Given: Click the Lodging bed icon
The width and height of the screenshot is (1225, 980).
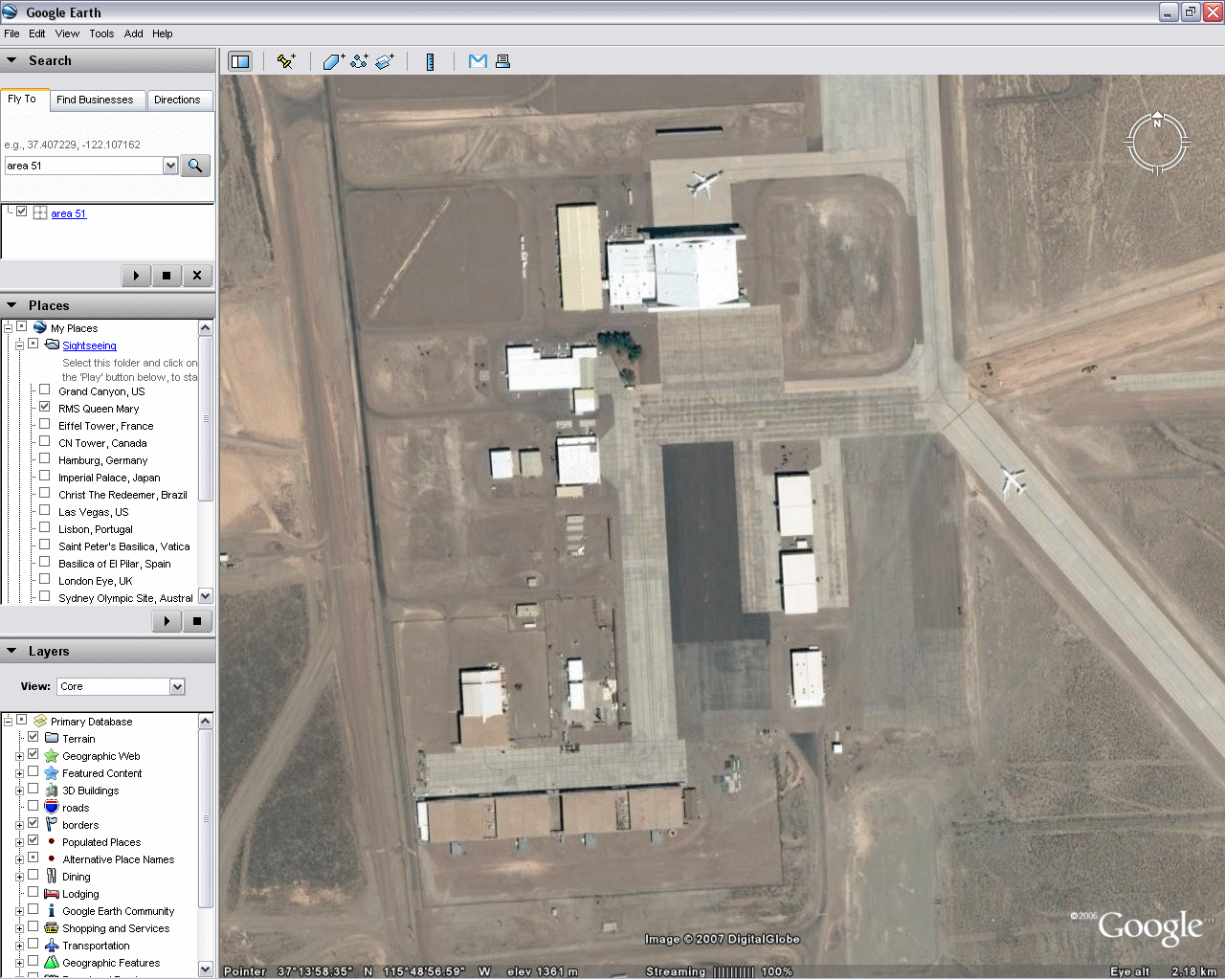Looking at the screenshot, I should coord(52,893).
